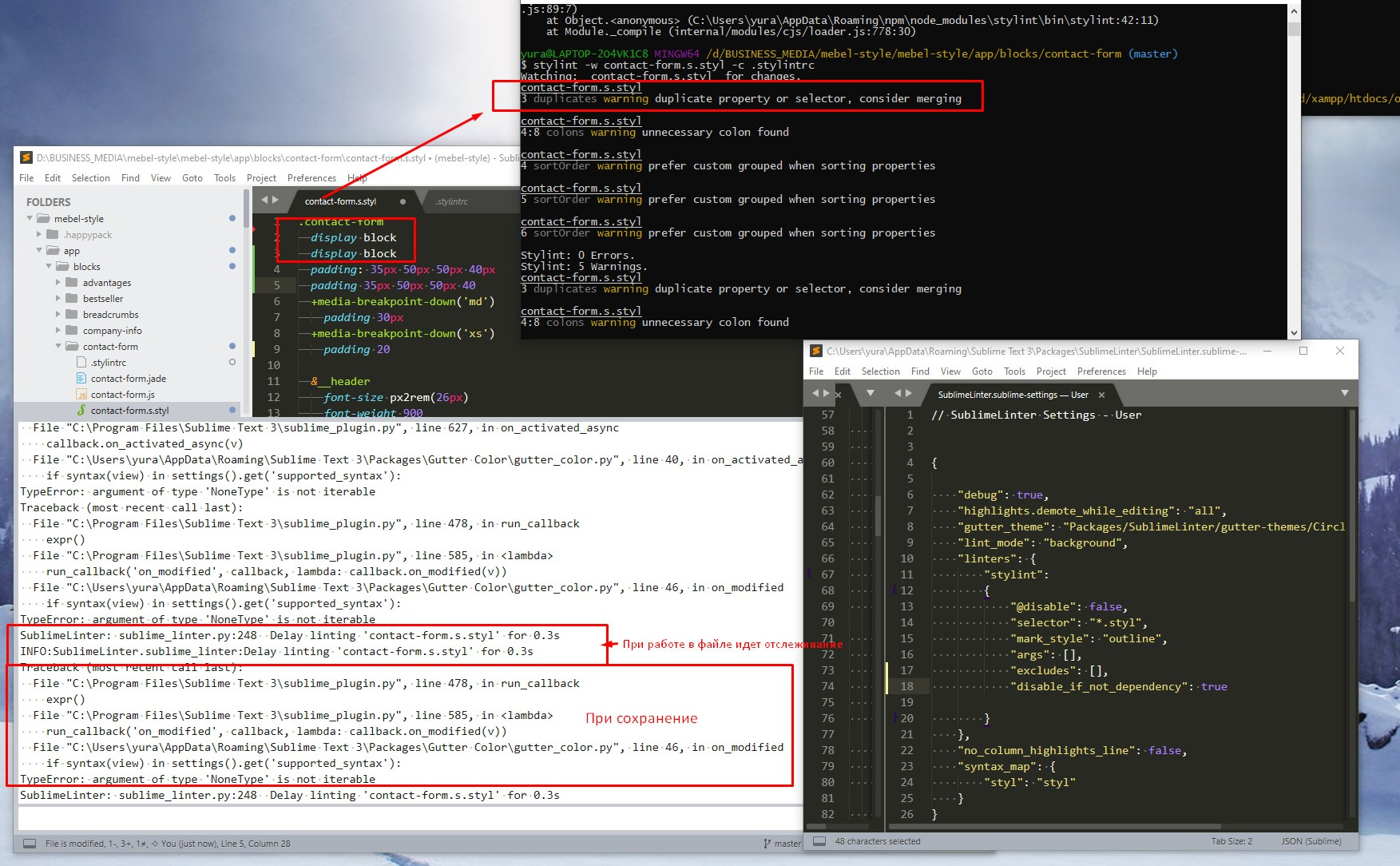1400x866 pixels.
Task: Click terminal scrollbar down arrow
Action: (x=1293, y=332)
